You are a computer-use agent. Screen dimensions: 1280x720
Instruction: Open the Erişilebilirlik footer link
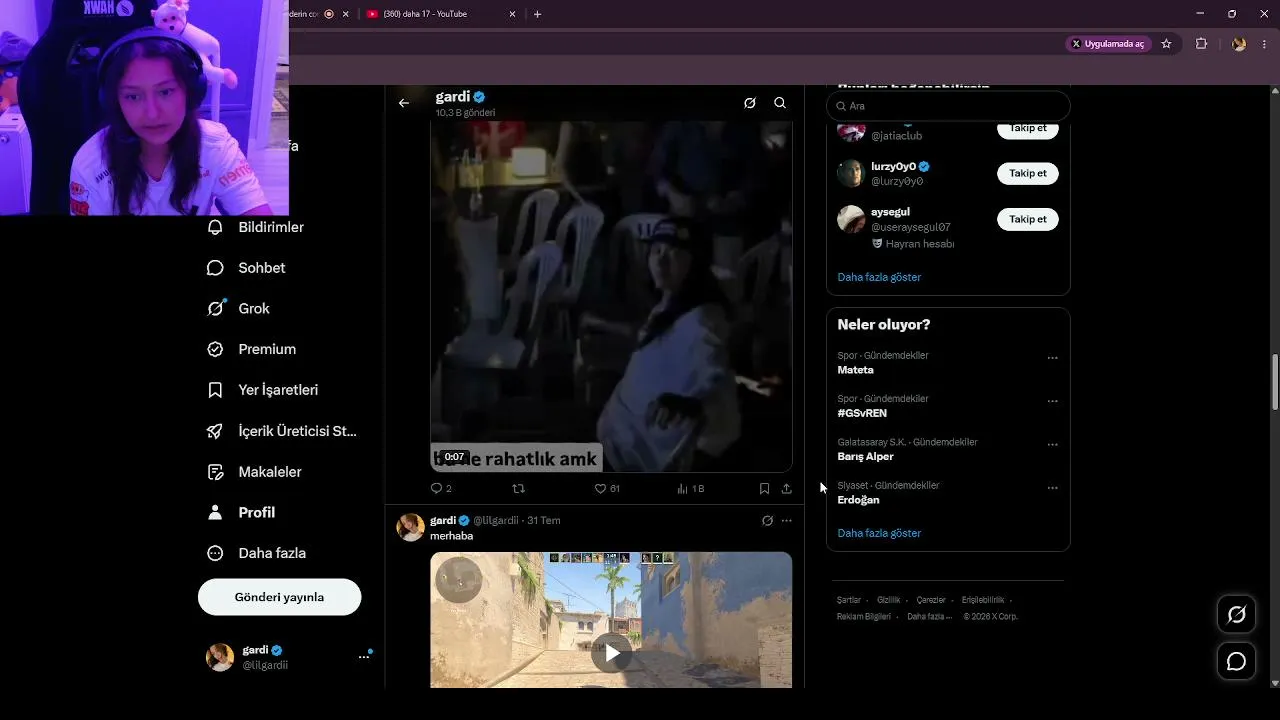(x=983, y=600)
